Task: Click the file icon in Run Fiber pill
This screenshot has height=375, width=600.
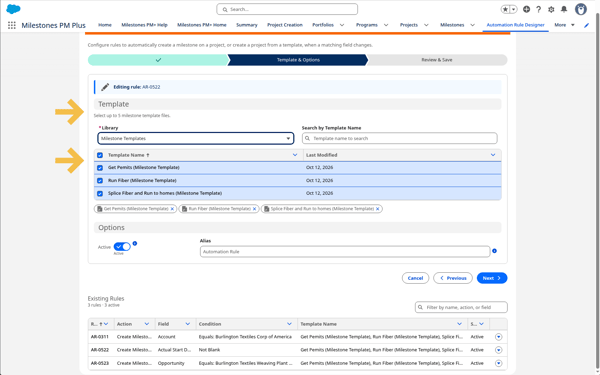Action: (x=184, y=209)
